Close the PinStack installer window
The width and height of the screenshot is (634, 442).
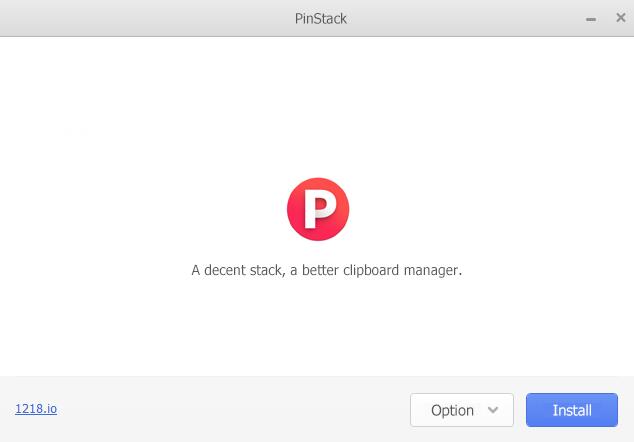pyautogui.click(x=620, y=18)
